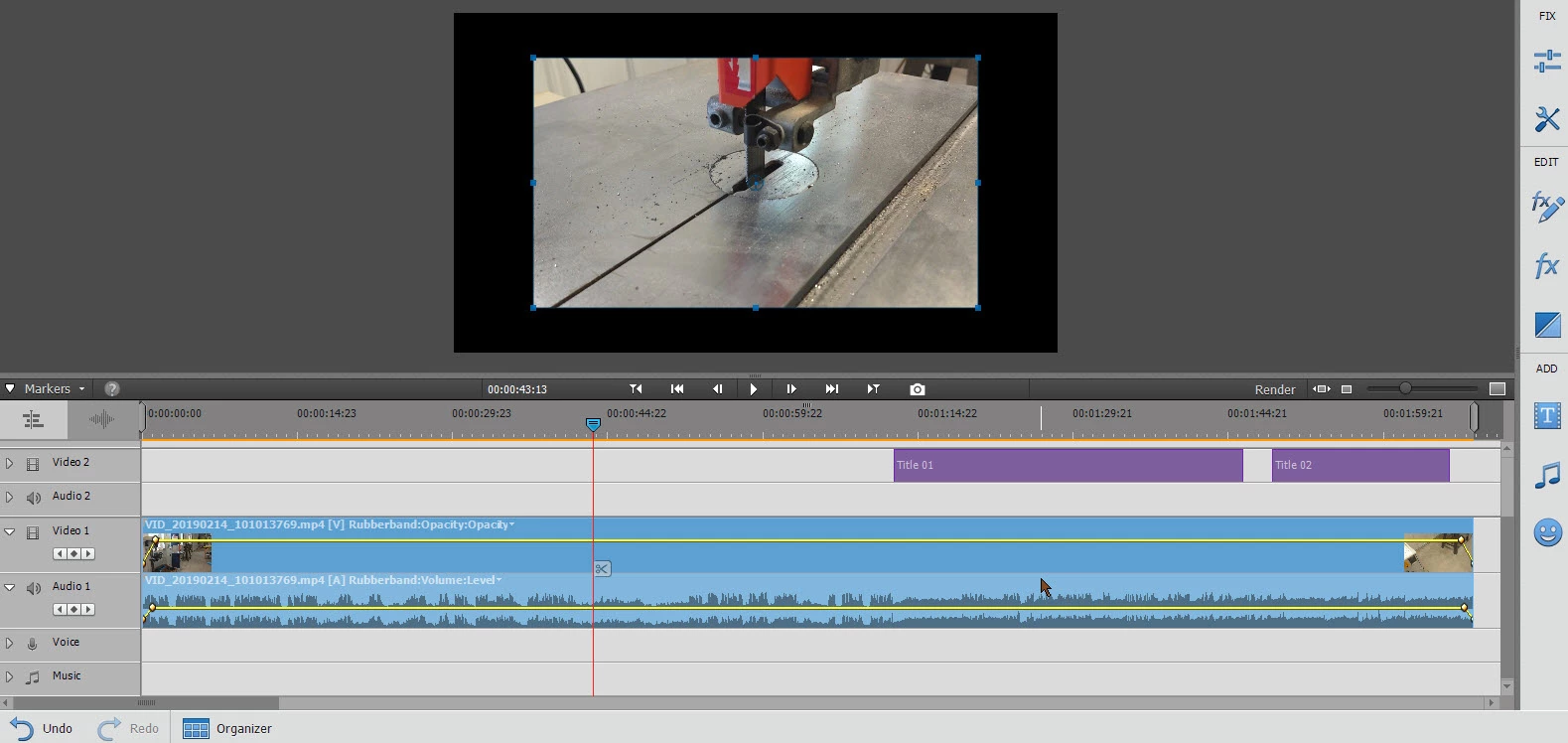Open the Music note panel icon
1568x743 pixels.
click(1546, 476)
